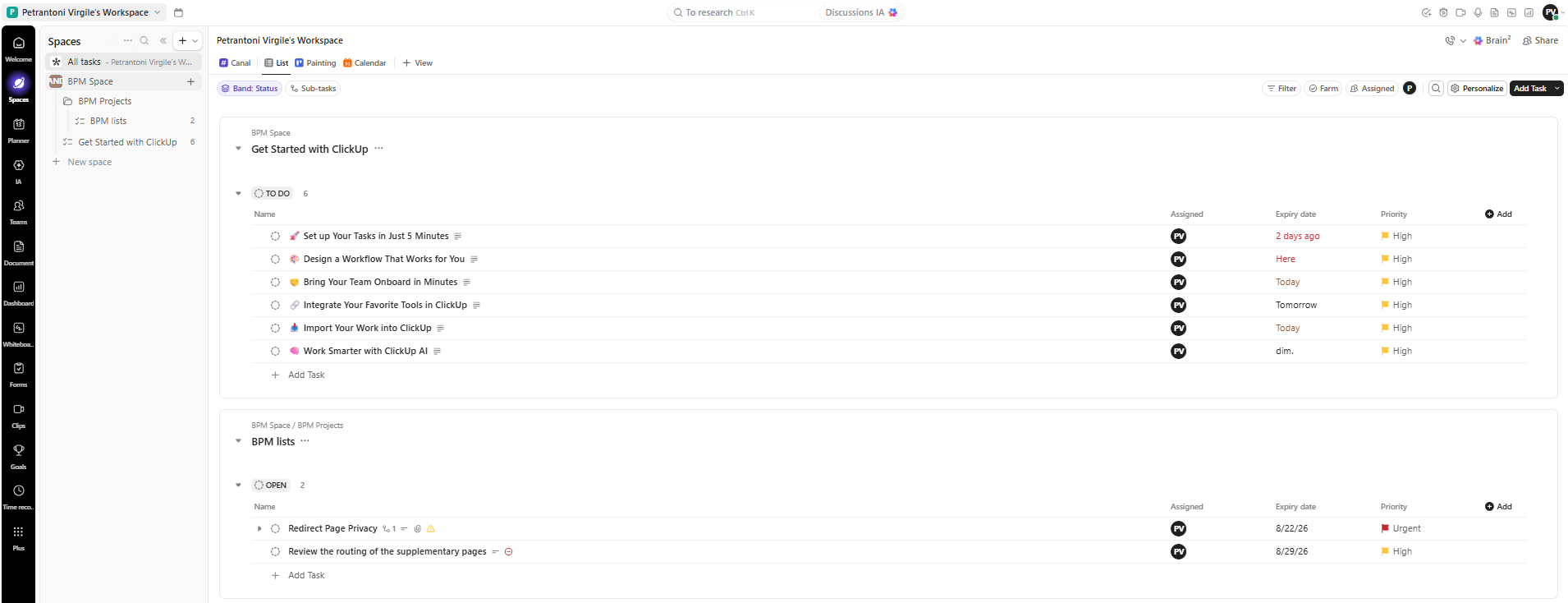Open the Teams sidebar icon
1568x603 pixels.
click(x=18, y=205)
